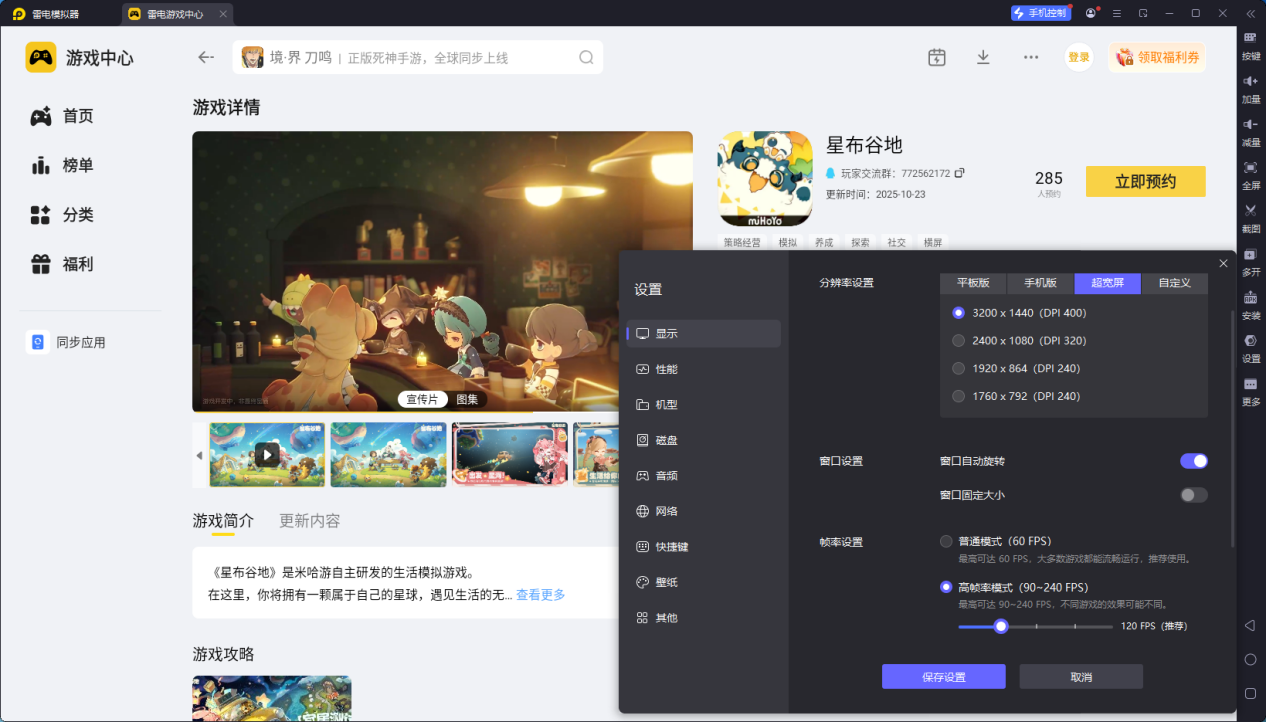This screenshot has width=1266, height=722.
Task: Enable fixed window size (窗口固定大小) switch
Action: (1193, 495)
